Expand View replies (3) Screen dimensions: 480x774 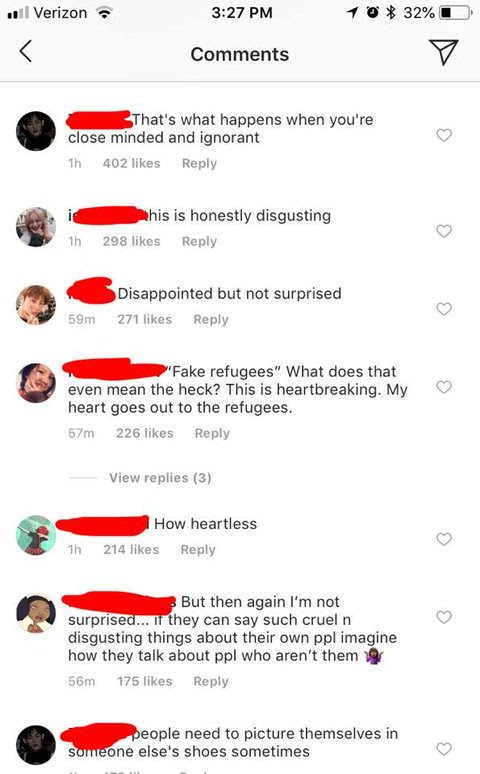pos(160,478)
